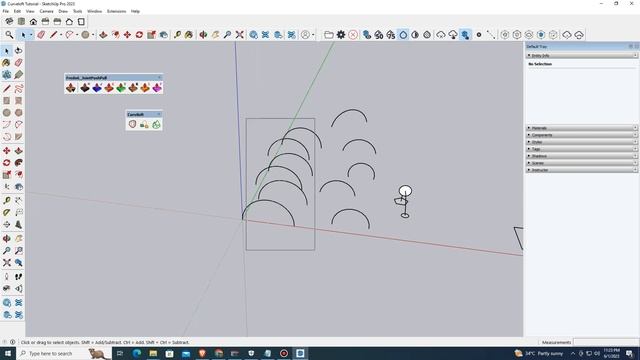Select the Protractor tool in left toolbar

tap(7, 212)
